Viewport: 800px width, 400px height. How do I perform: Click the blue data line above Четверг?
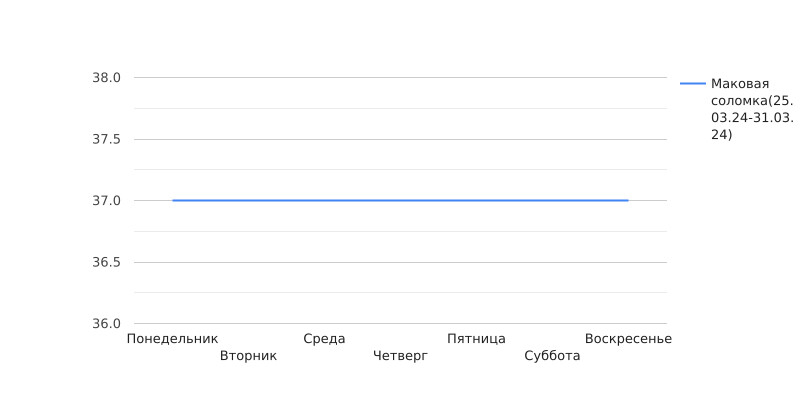click(x=401, y=201)
